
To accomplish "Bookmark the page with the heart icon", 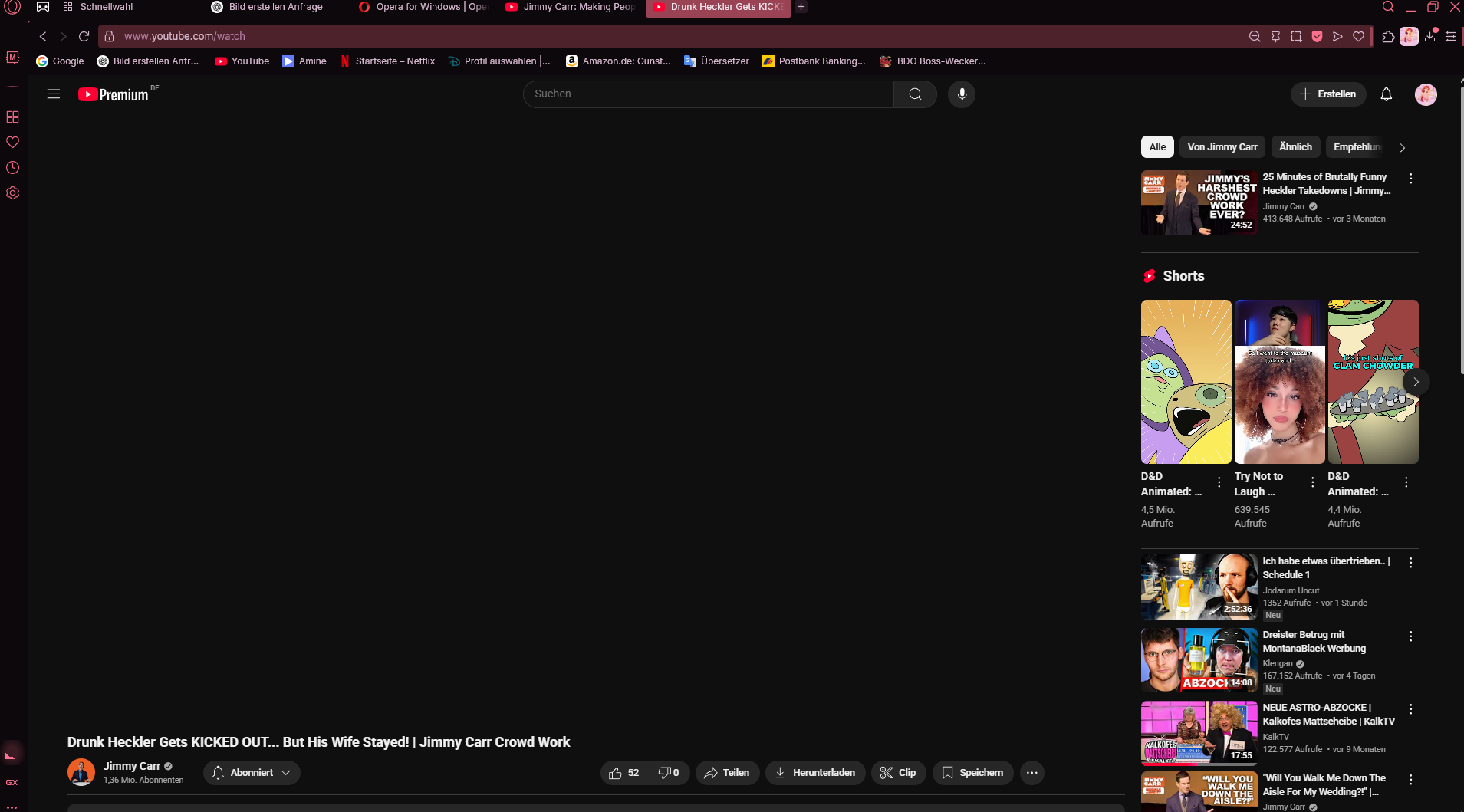I will pyautogui.click(x=1358, y=36).
